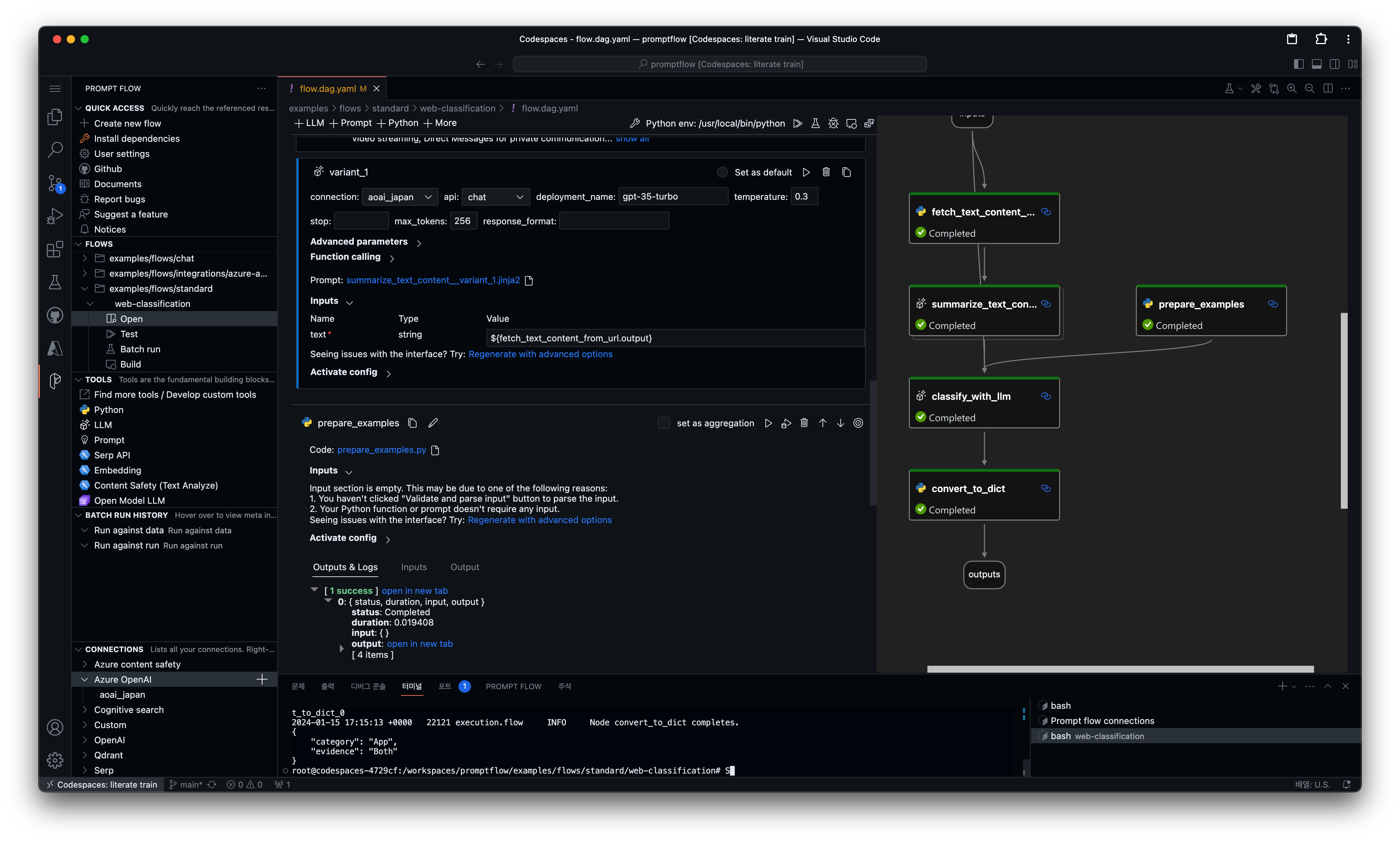Add a new LLM node
Viewport: 1400px width, 843px height.
coord(309,123)
